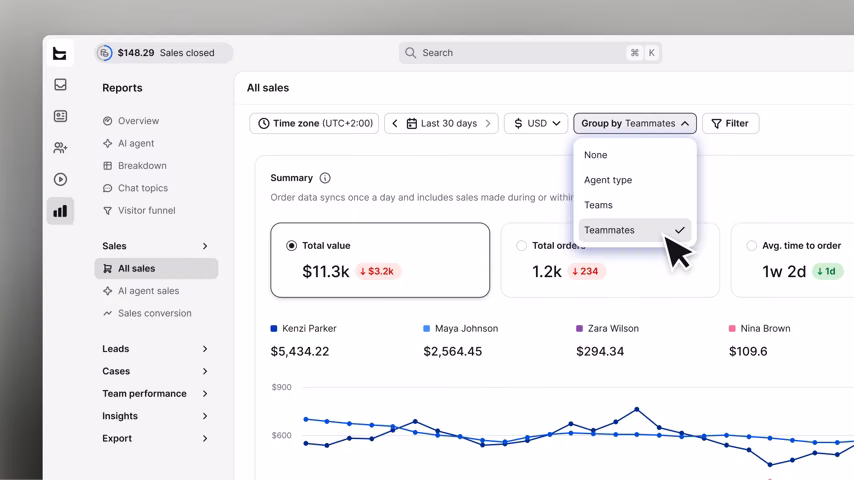Open the play circle icon in left rail
The height and width of the screenshot is (480, 854).
click(x=60, y=179)
